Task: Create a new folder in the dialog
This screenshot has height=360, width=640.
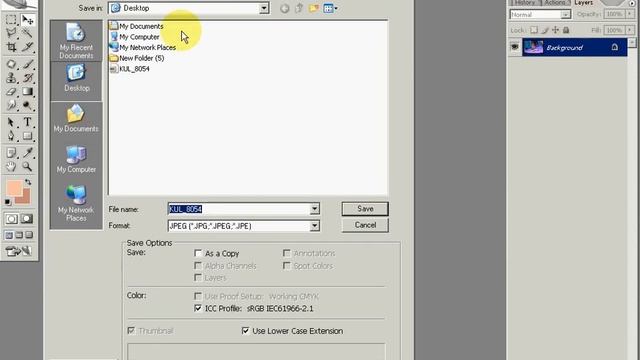Action: point(313,8)
